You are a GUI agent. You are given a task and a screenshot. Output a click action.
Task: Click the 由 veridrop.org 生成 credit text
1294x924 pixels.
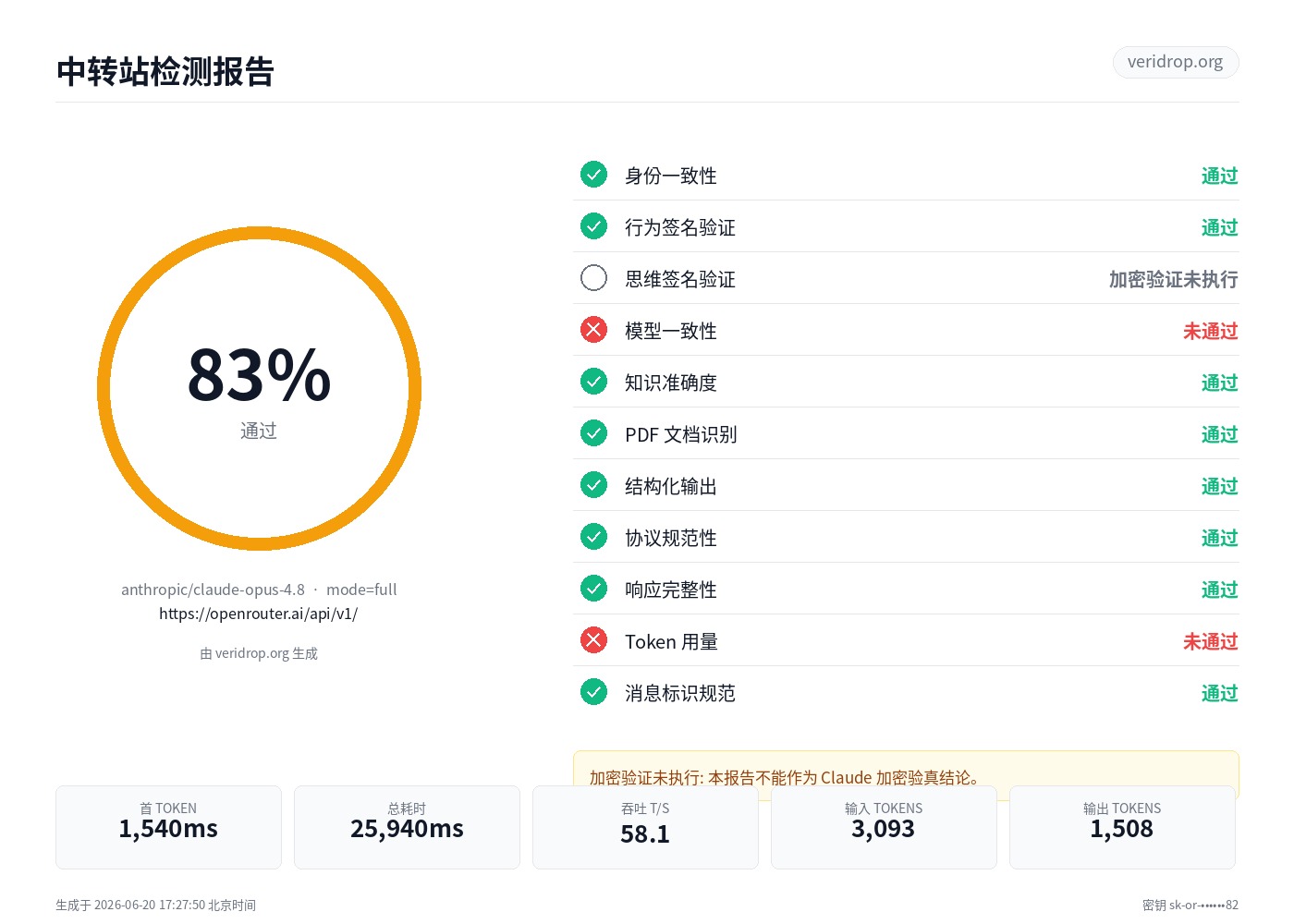tap(259, 653)
